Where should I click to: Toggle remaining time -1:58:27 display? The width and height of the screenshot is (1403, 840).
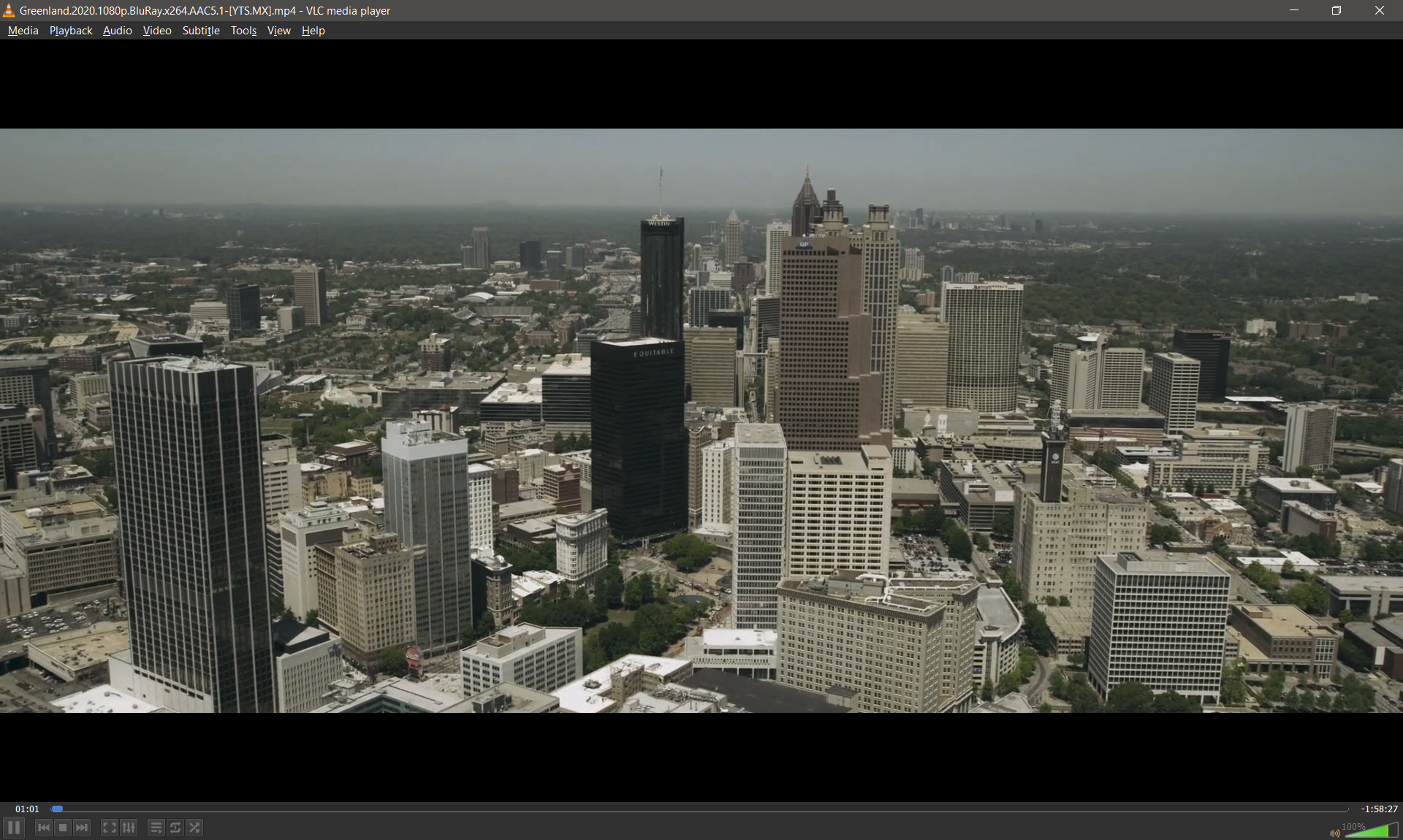pos(1379,809)
